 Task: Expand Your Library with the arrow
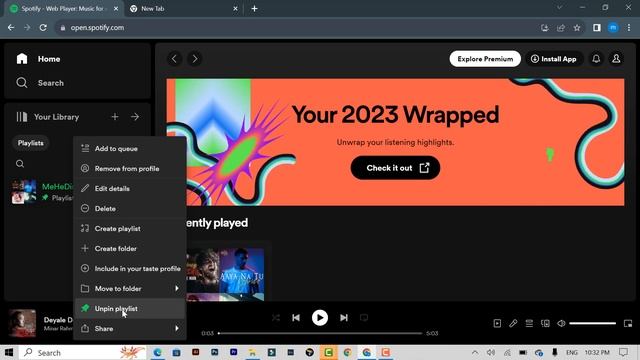[135, 117]
